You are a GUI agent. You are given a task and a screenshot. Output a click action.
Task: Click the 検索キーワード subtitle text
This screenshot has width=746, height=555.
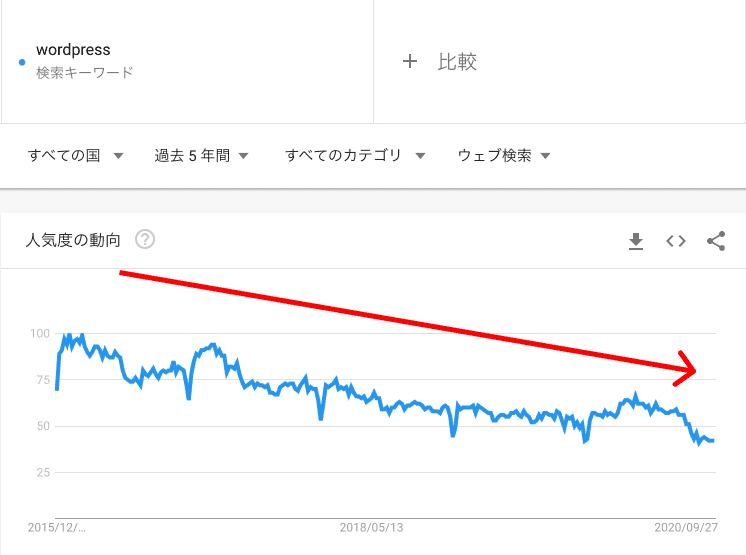click(84, 73)
